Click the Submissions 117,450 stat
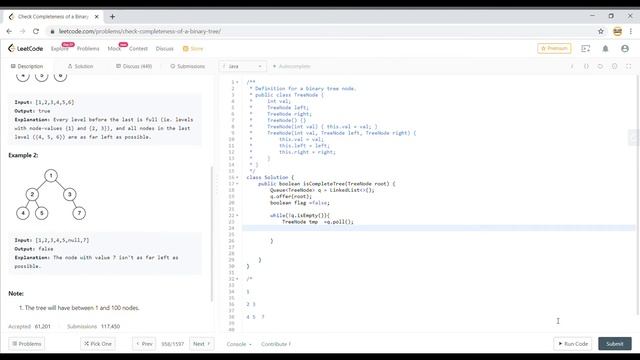 [93, 327]
